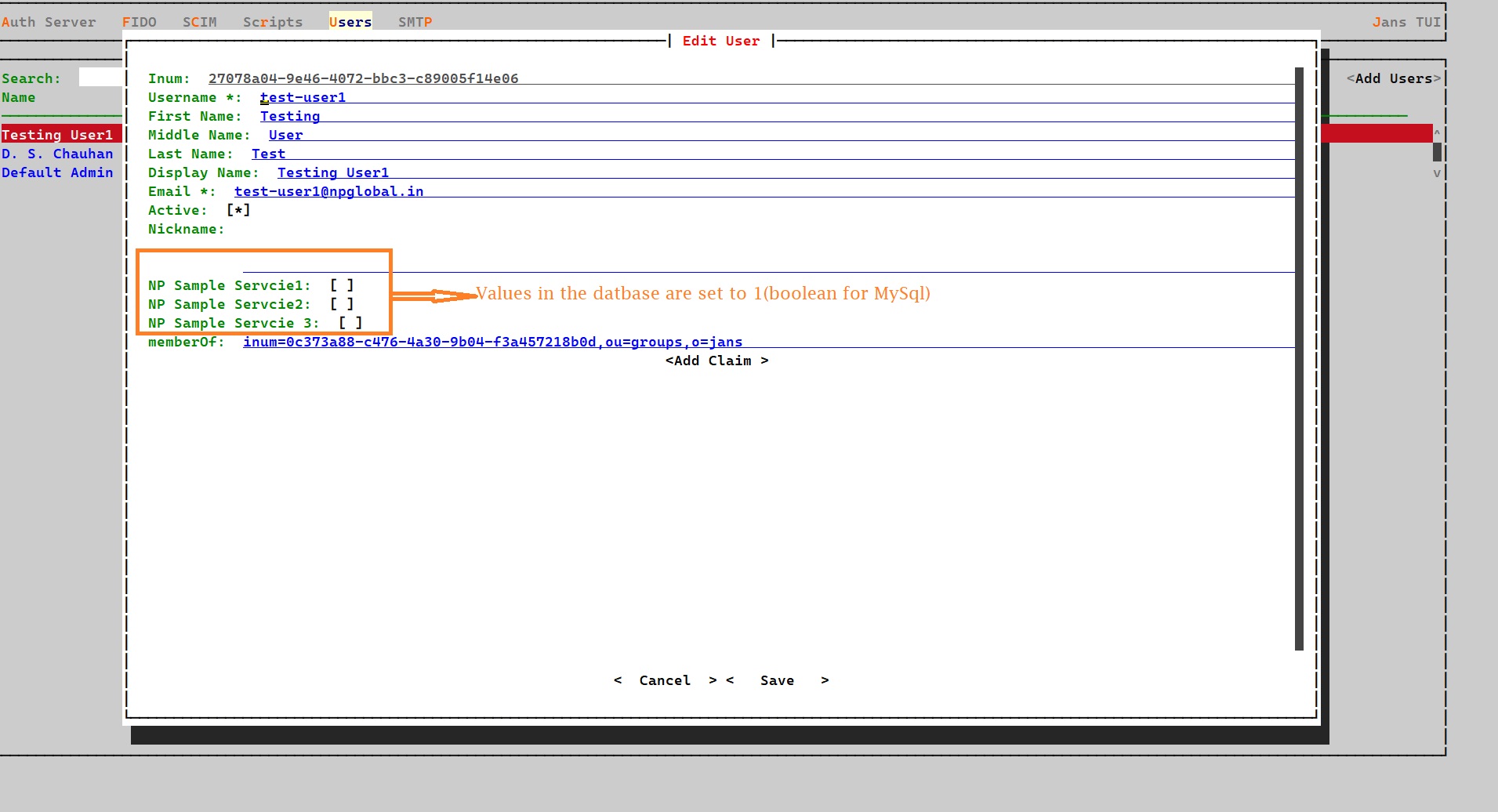This screenshot has width=1498, height=812.
Task: Click the Edit User dialog scrollbar
Action: pyautogui.click(x=1299, y=359)
